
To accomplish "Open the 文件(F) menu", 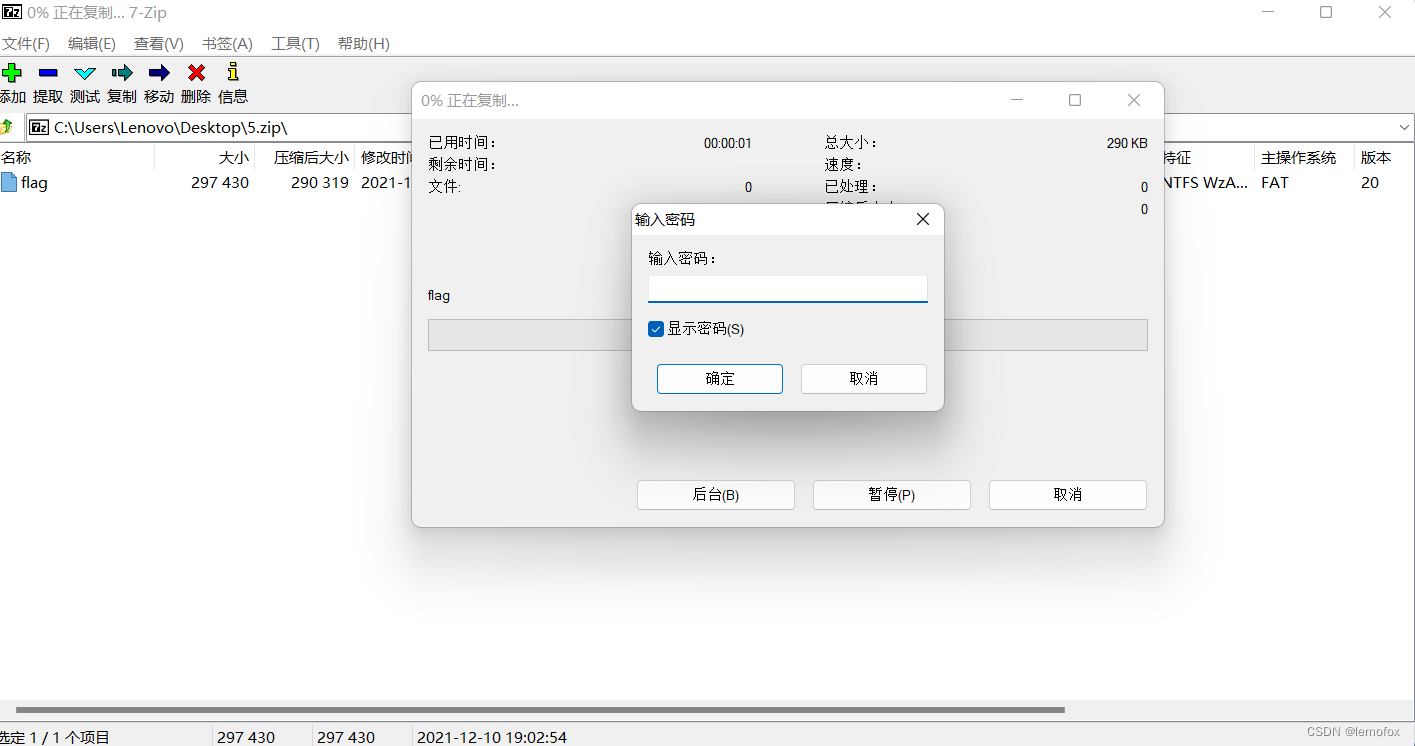I will (x=26, y=43).
